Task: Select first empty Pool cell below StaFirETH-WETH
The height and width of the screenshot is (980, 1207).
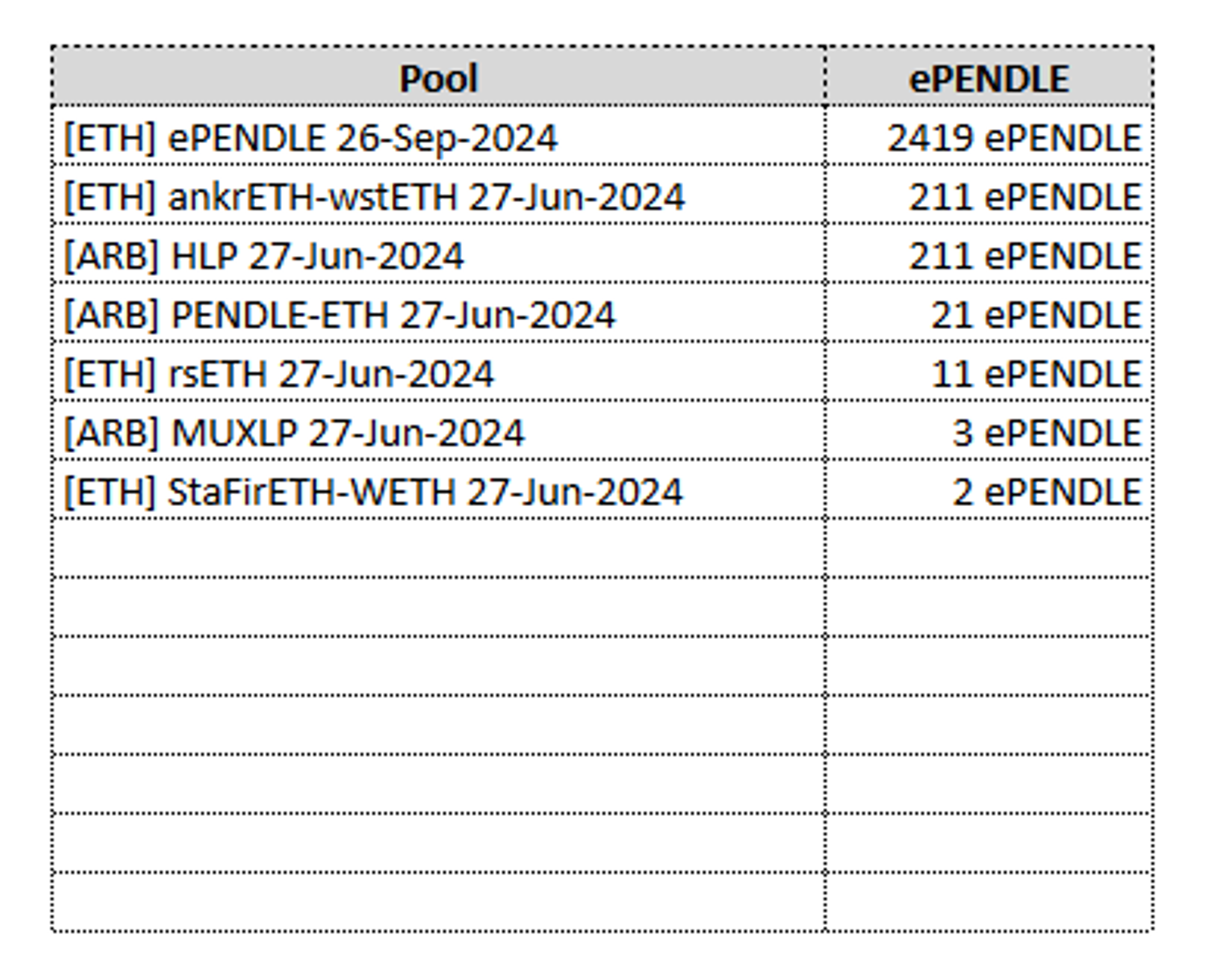Action: 439,548
